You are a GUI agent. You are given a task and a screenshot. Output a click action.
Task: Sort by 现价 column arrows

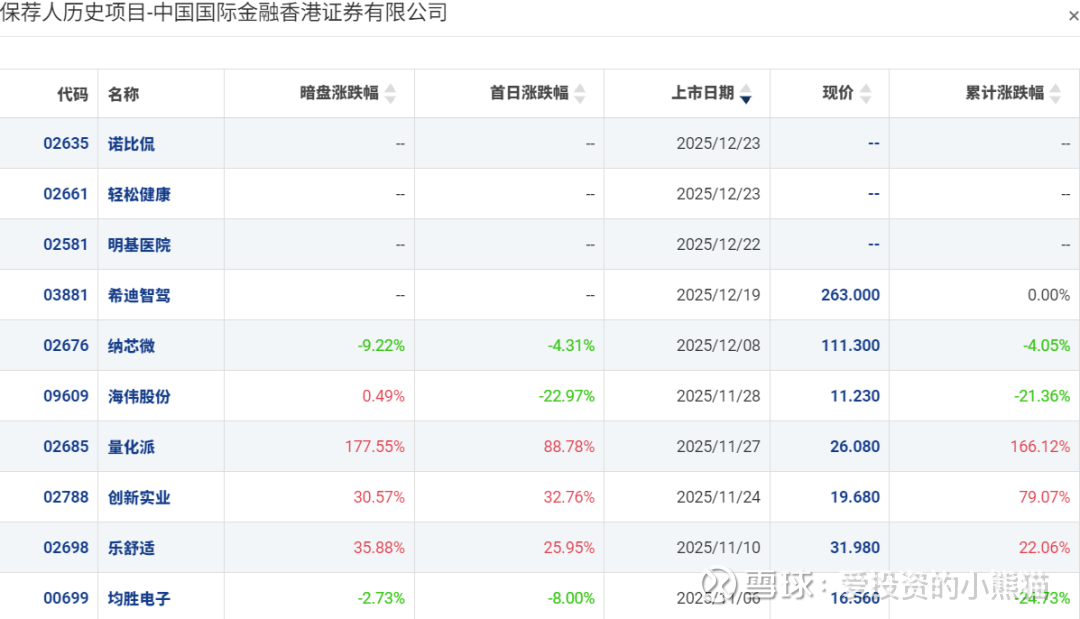pyautogui.click(x=866, y=94)
